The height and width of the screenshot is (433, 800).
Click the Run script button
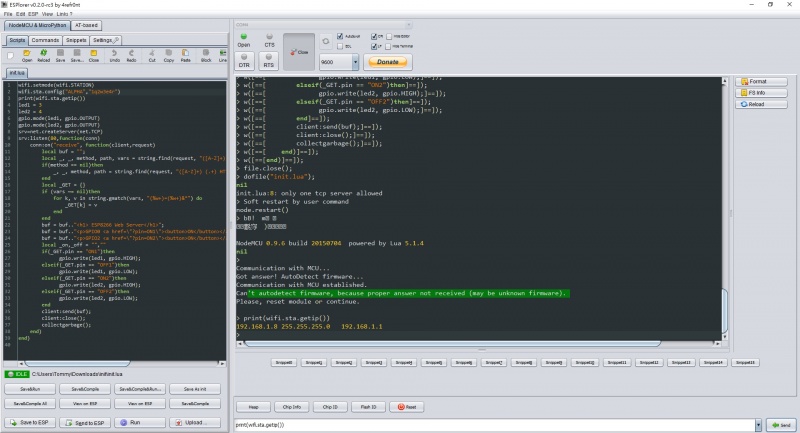point(140,422)
